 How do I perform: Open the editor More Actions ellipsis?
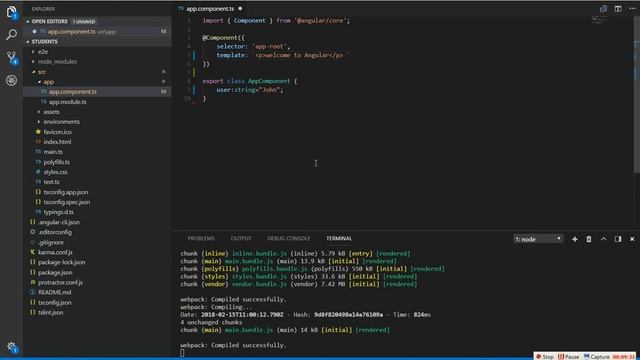[632, 9]
